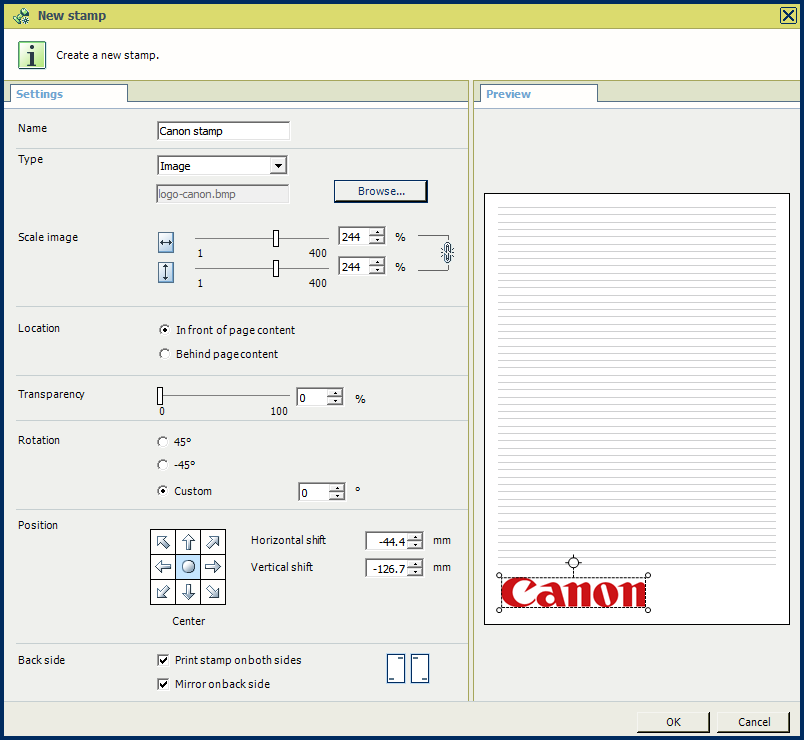Screen dimensions: 804x740
Task: Click Canon logo stamp in preview
Action: [573, 592]
